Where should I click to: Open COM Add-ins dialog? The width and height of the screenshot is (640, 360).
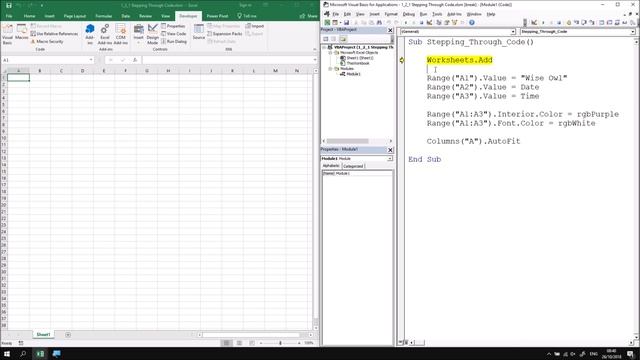[120, 34]
